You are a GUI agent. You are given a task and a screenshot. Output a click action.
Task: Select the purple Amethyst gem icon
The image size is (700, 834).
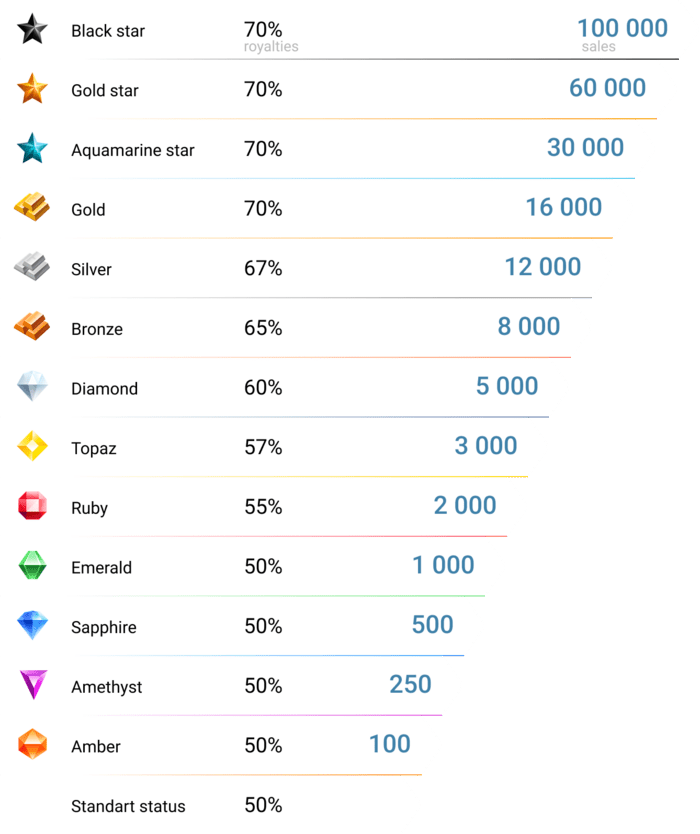point(32,685)
